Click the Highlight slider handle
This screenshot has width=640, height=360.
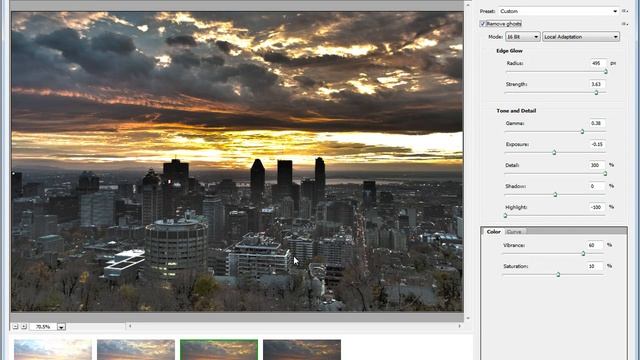tap(505, 216)
